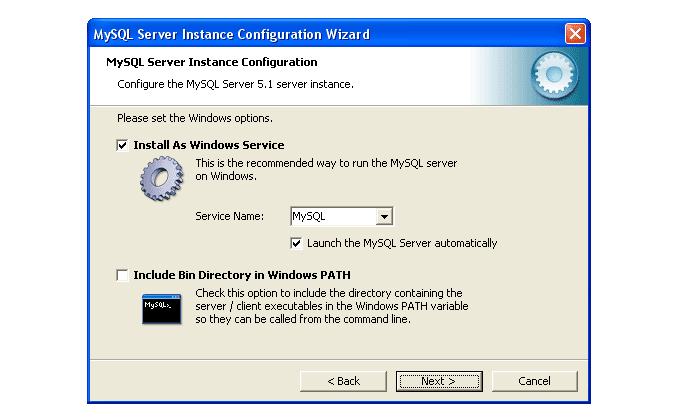Uncheck Launch the MySQL Server automatically
Viewport: 700px width, 415px height.
(x=296, y=243)
